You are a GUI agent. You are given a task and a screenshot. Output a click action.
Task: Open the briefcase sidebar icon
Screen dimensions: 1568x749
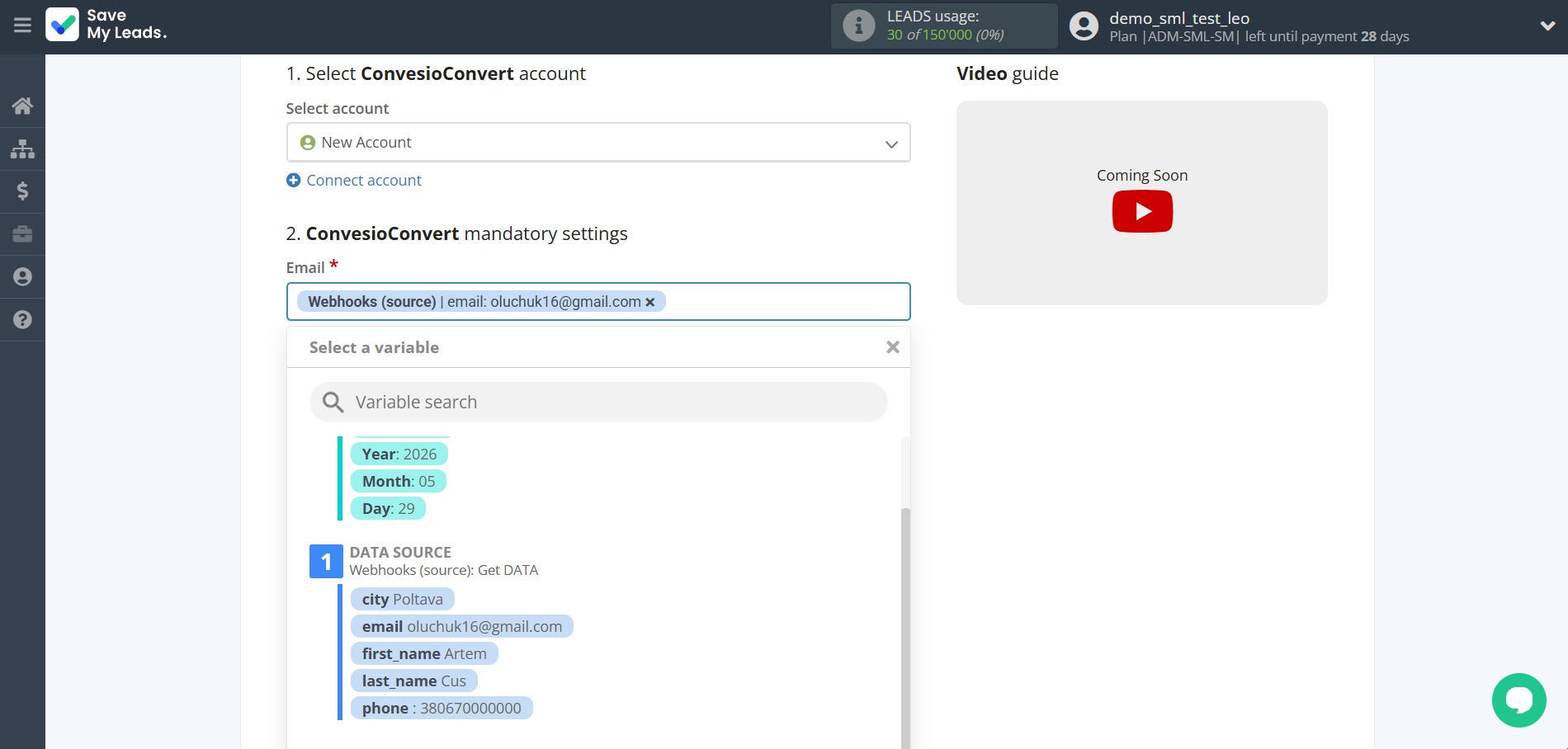(x=22, y=234)
